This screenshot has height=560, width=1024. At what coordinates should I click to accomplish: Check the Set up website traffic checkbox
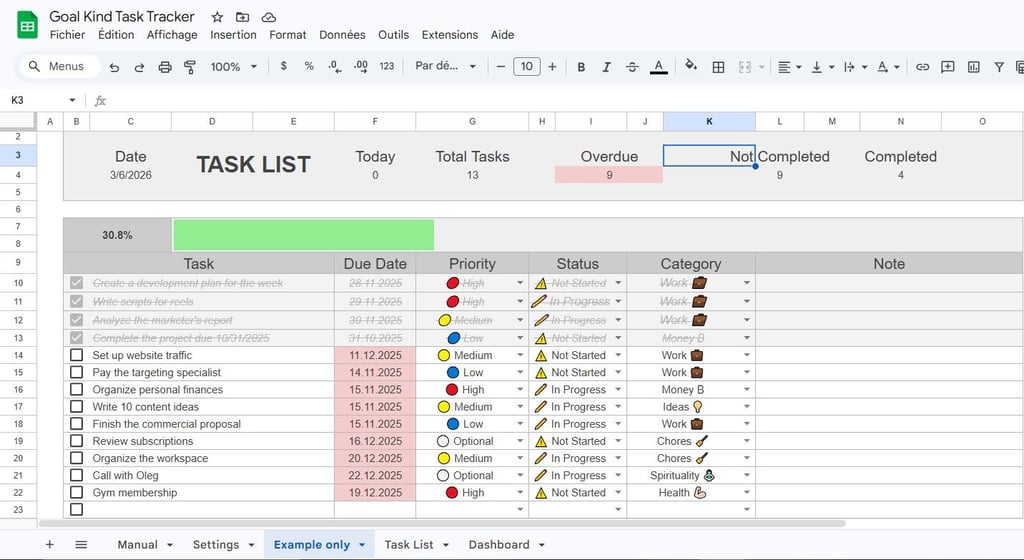pos(76,355)
